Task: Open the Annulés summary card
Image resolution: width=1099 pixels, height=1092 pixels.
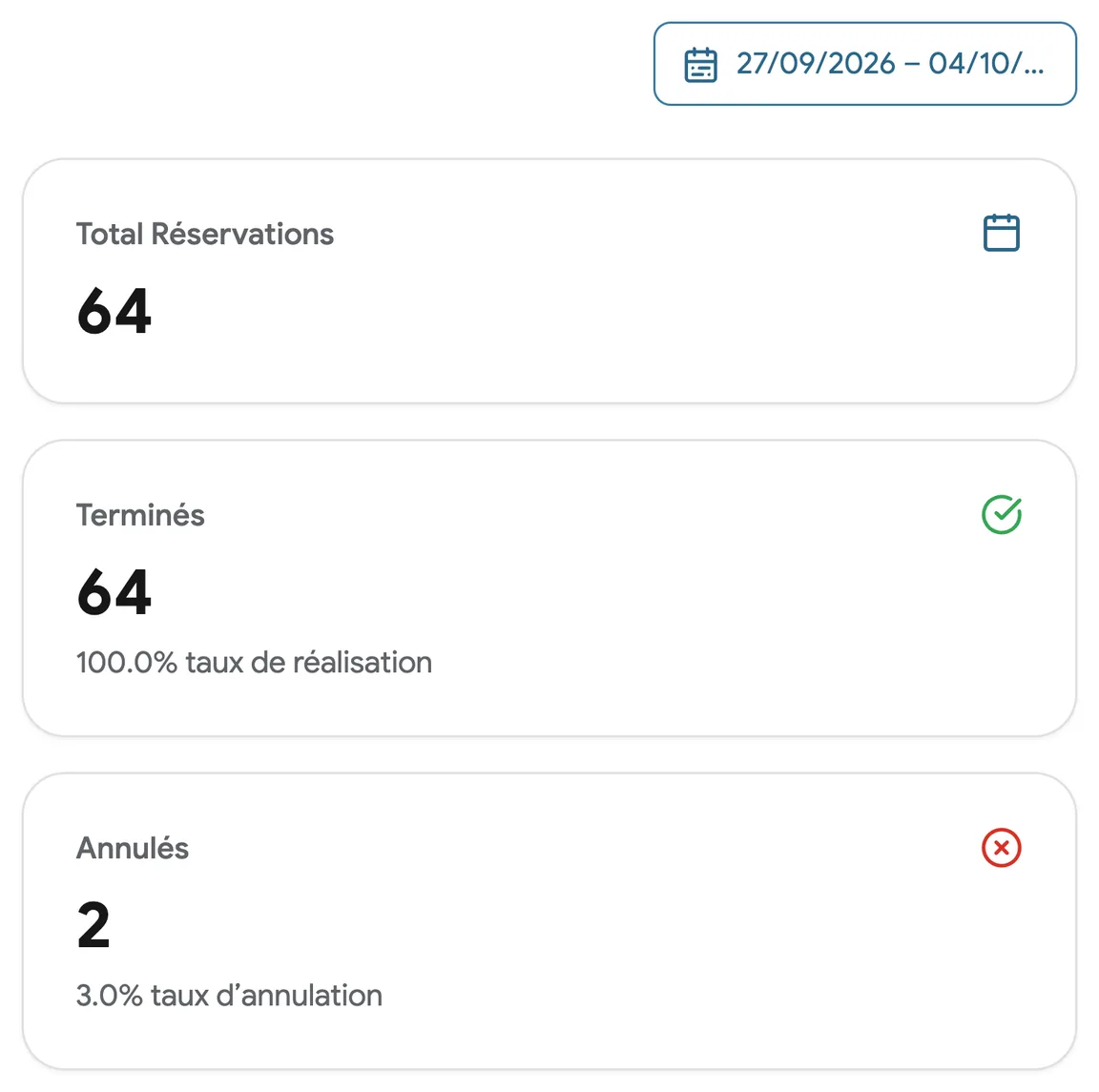Action: click(549, 921)
